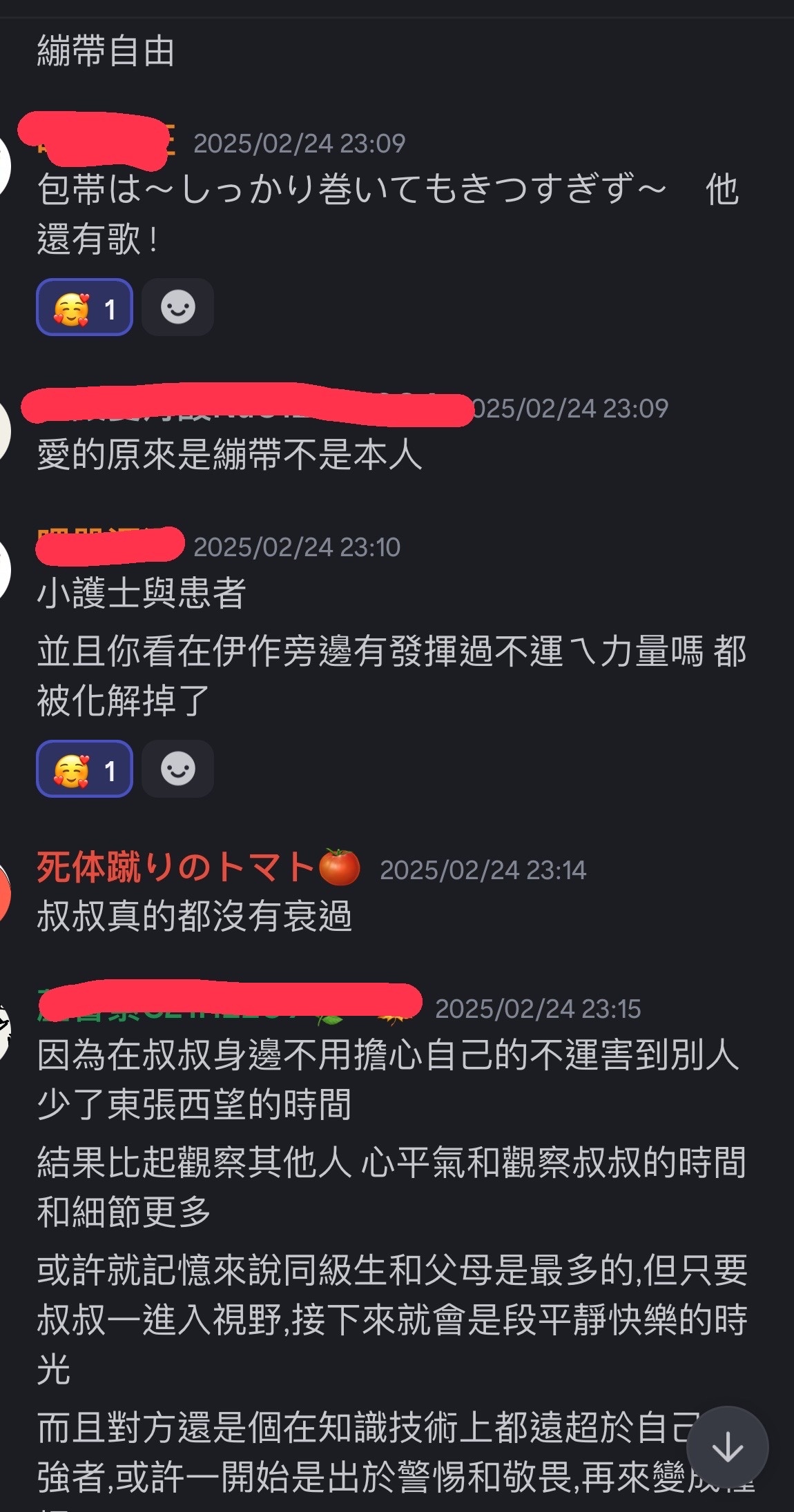Tap avatar beside the 小護士與患者 message
Screen dimensions: 794x1512
click(x=6, y=570)
